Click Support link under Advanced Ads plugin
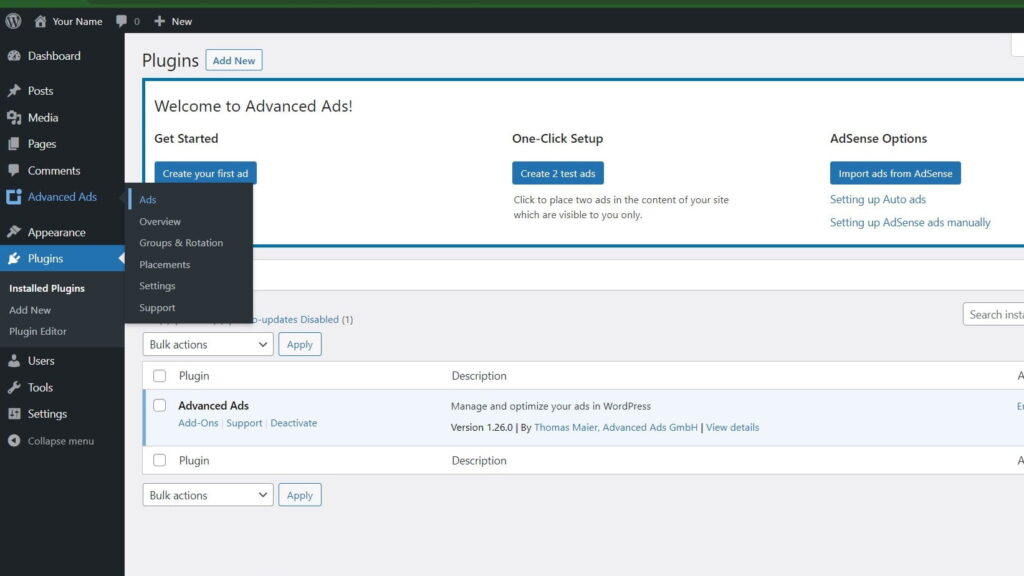 (244, 423)
